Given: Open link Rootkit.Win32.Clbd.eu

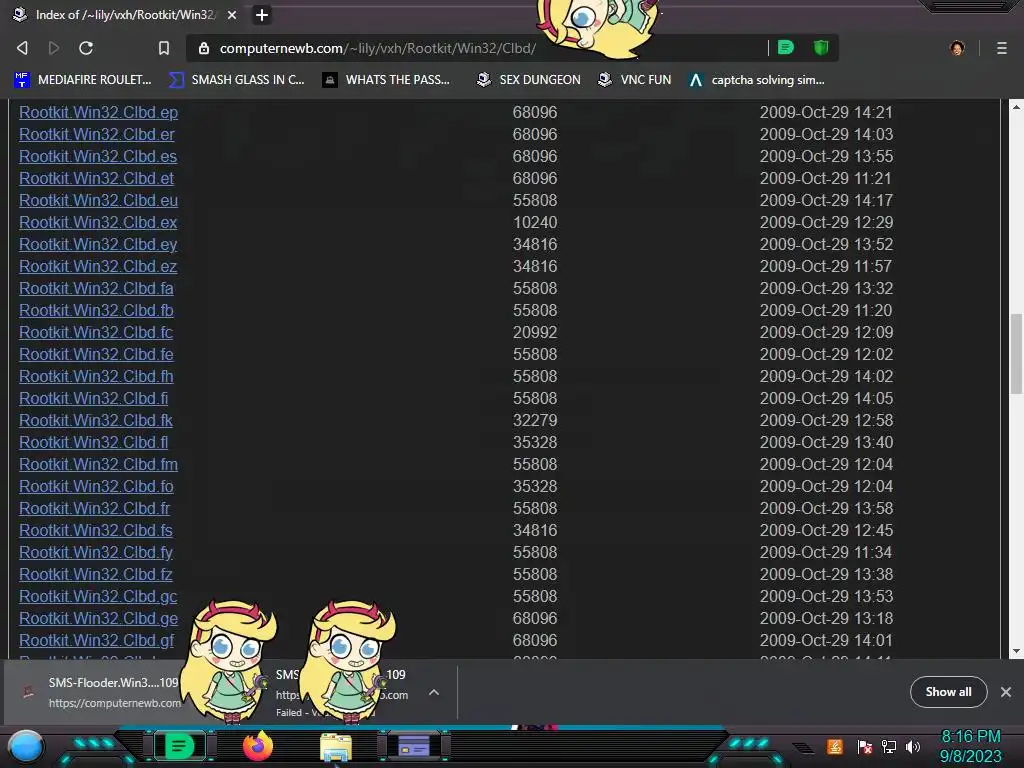Looking at the screenshot, I should coord(99,200).
